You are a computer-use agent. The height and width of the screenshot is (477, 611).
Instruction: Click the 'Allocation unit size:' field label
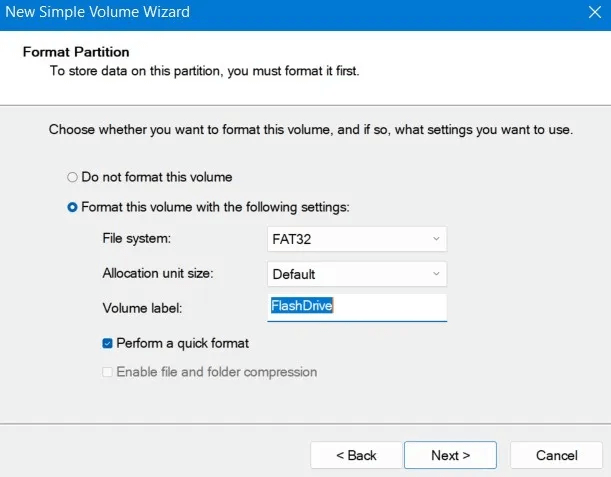coord(158,273)
